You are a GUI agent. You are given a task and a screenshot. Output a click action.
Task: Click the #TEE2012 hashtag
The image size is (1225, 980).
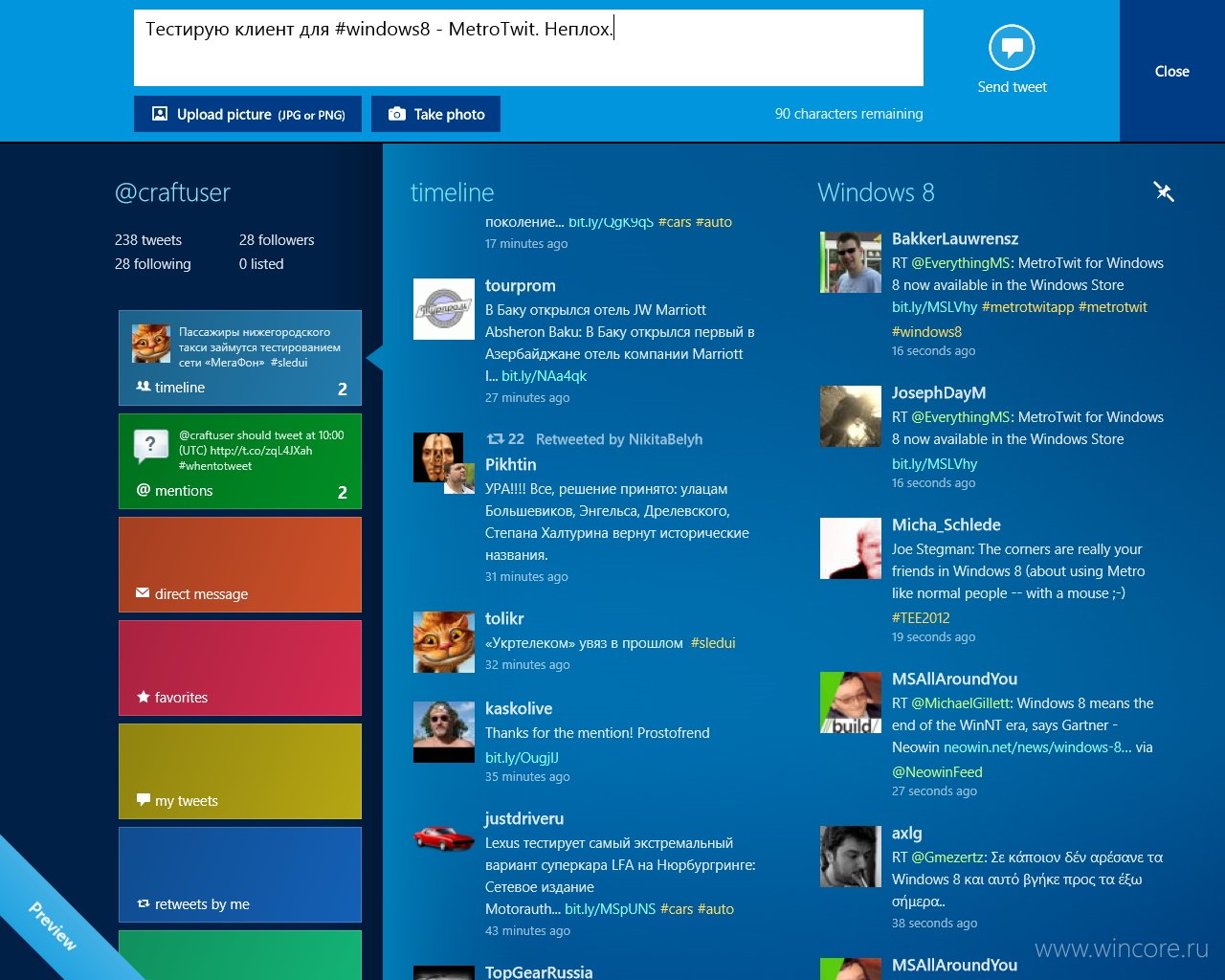pos(921,618)
